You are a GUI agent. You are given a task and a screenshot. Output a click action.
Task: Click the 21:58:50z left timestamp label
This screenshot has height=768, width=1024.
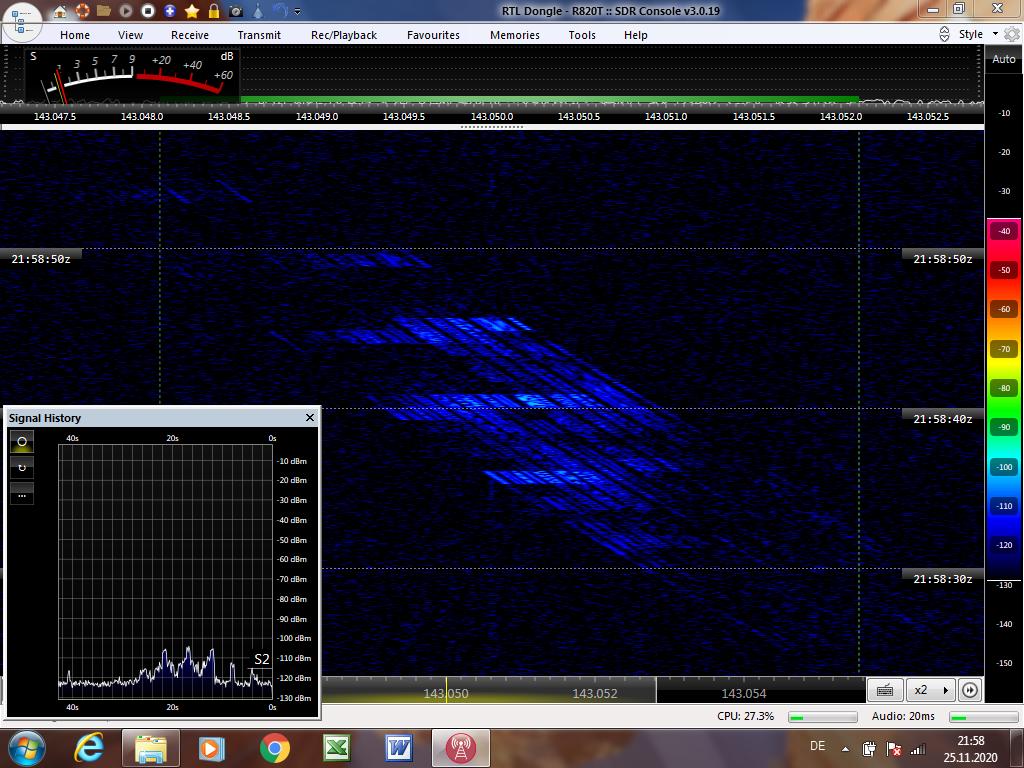point(40,259)
